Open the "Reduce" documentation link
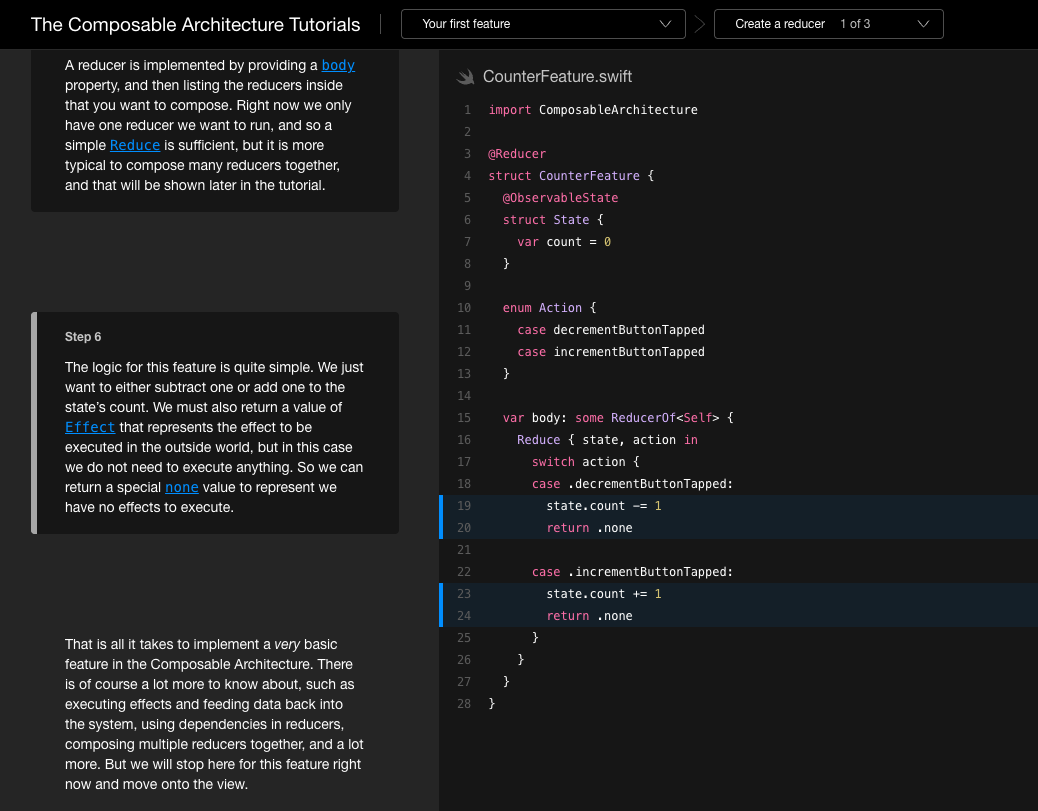The image size is (1038, 811). pos(135,145)
